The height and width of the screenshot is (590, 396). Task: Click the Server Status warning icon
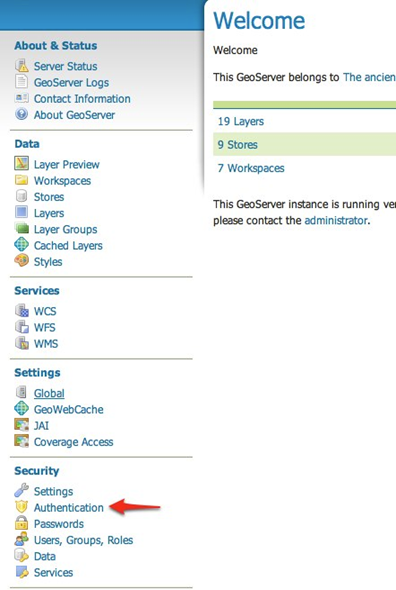pos(21,66)
